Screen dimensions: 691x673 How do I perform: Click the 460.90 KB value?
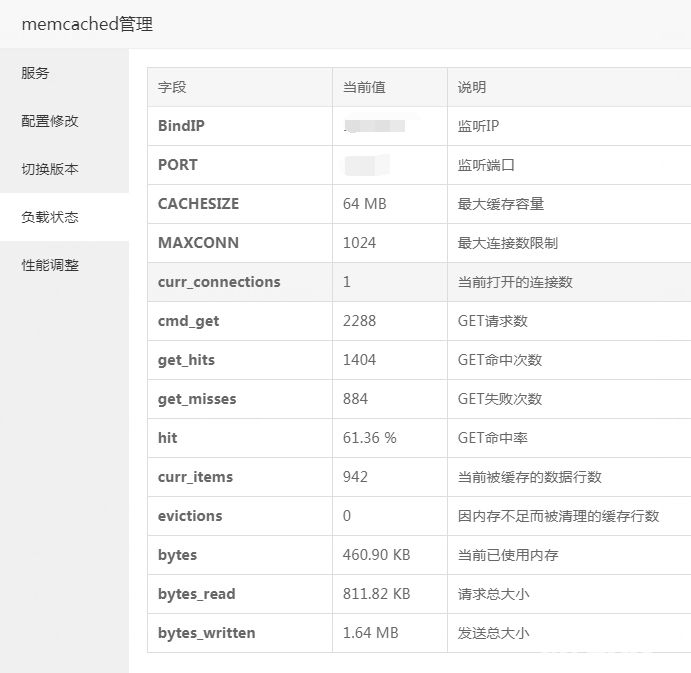[x=377, y=555]
